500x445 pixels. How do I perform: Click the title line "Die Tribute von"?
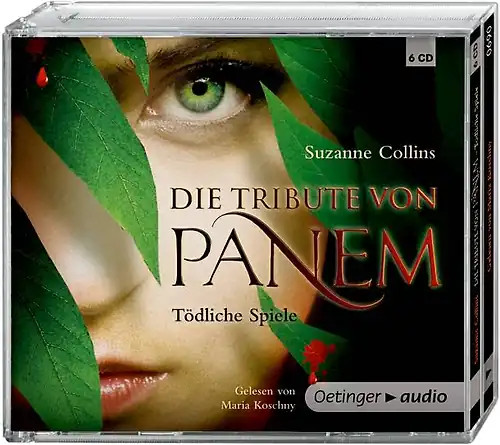point(303,199)
